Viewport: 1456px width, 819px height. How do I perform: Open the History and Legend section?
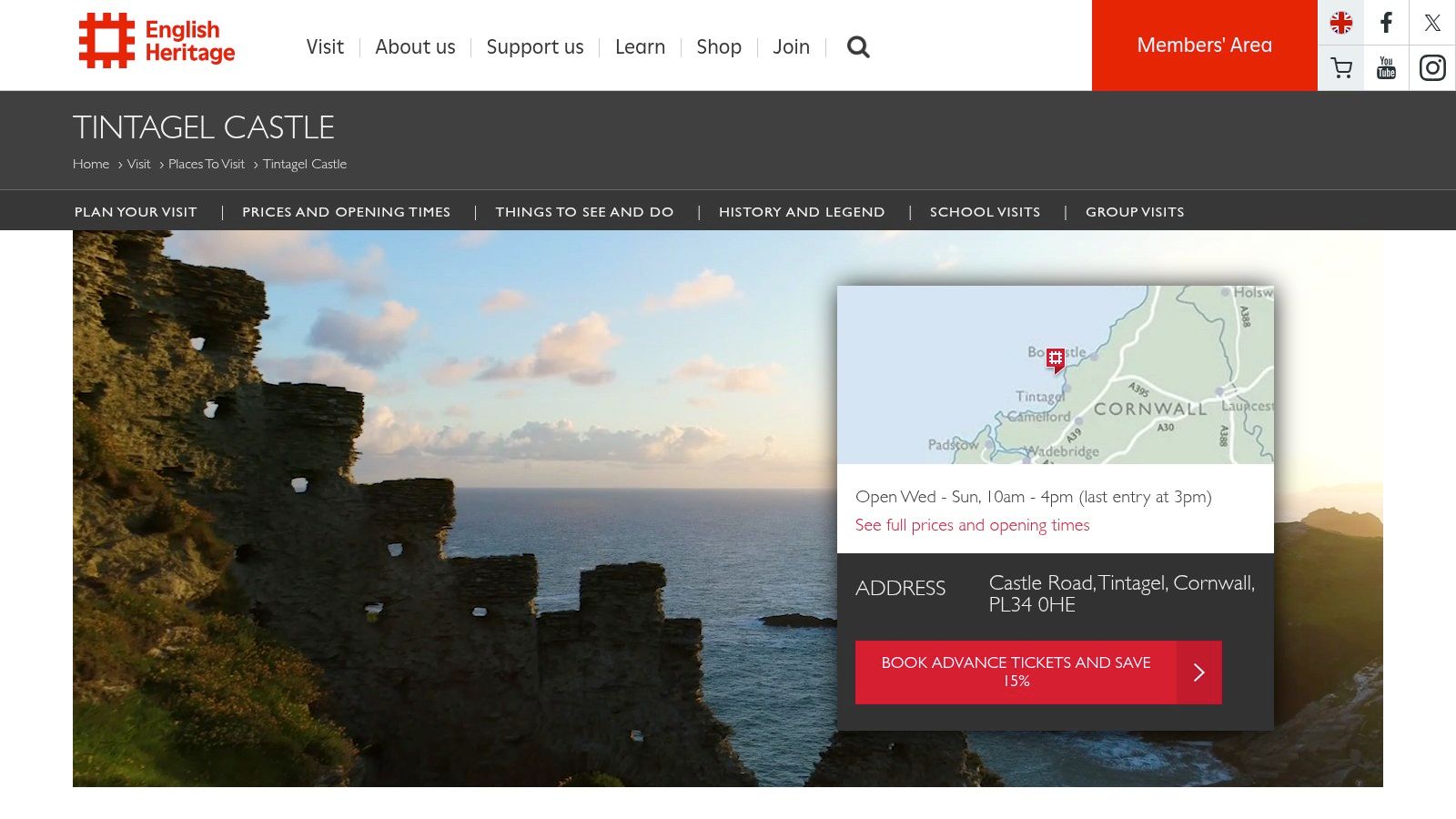click(x=801, y=211)
